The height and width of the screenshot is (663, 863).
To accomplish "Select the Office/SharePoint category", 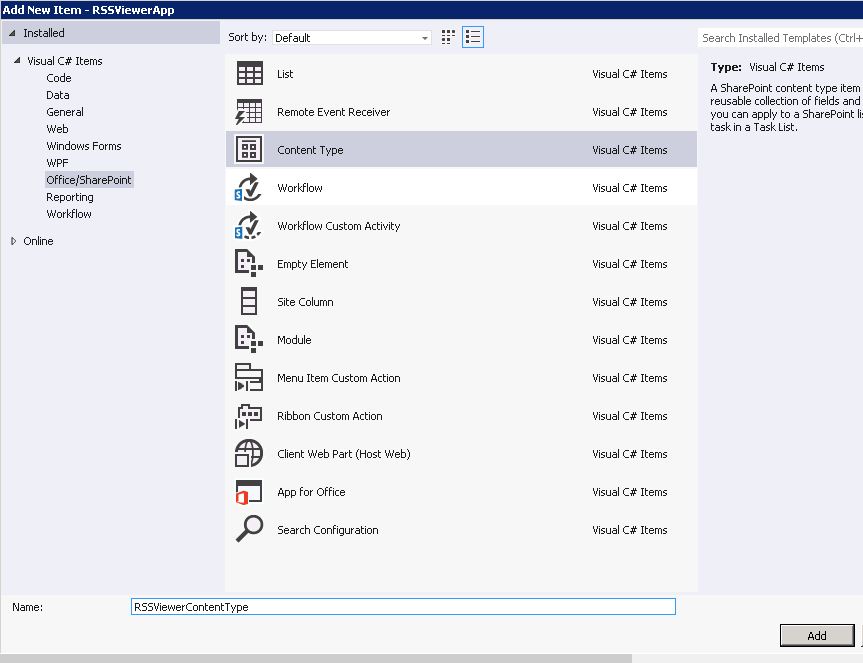I will click(89, 180).
